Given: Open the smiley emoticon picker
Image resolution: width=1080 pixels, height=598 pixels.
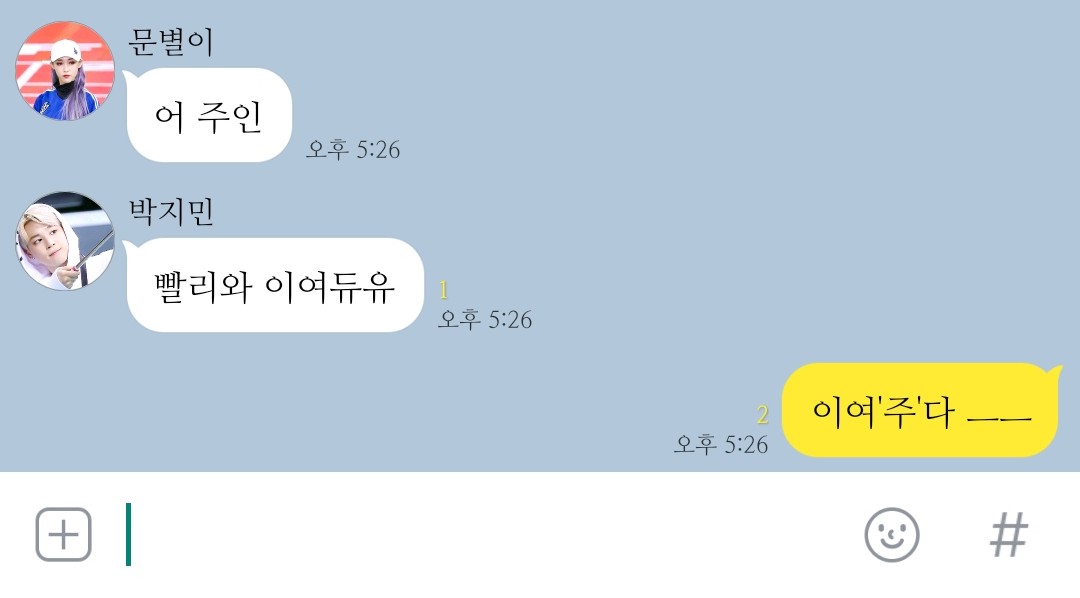Looking at the screenshot, I should (x=891, y=535).
